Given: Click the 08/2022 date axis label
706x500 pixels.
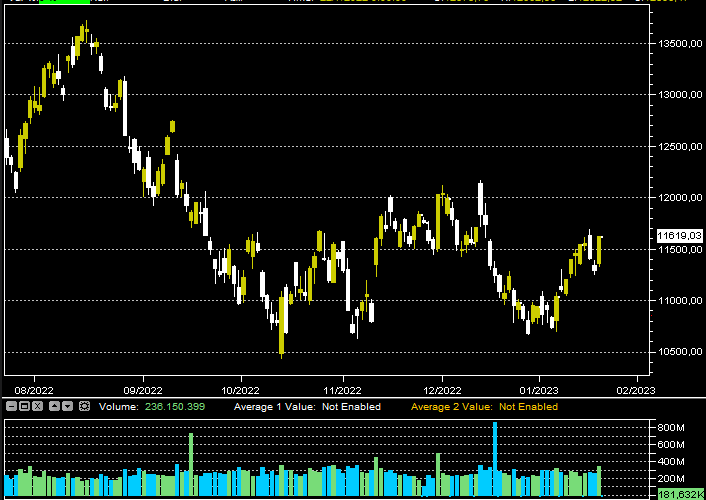Looking at the screenshot, I should point(34,390).
